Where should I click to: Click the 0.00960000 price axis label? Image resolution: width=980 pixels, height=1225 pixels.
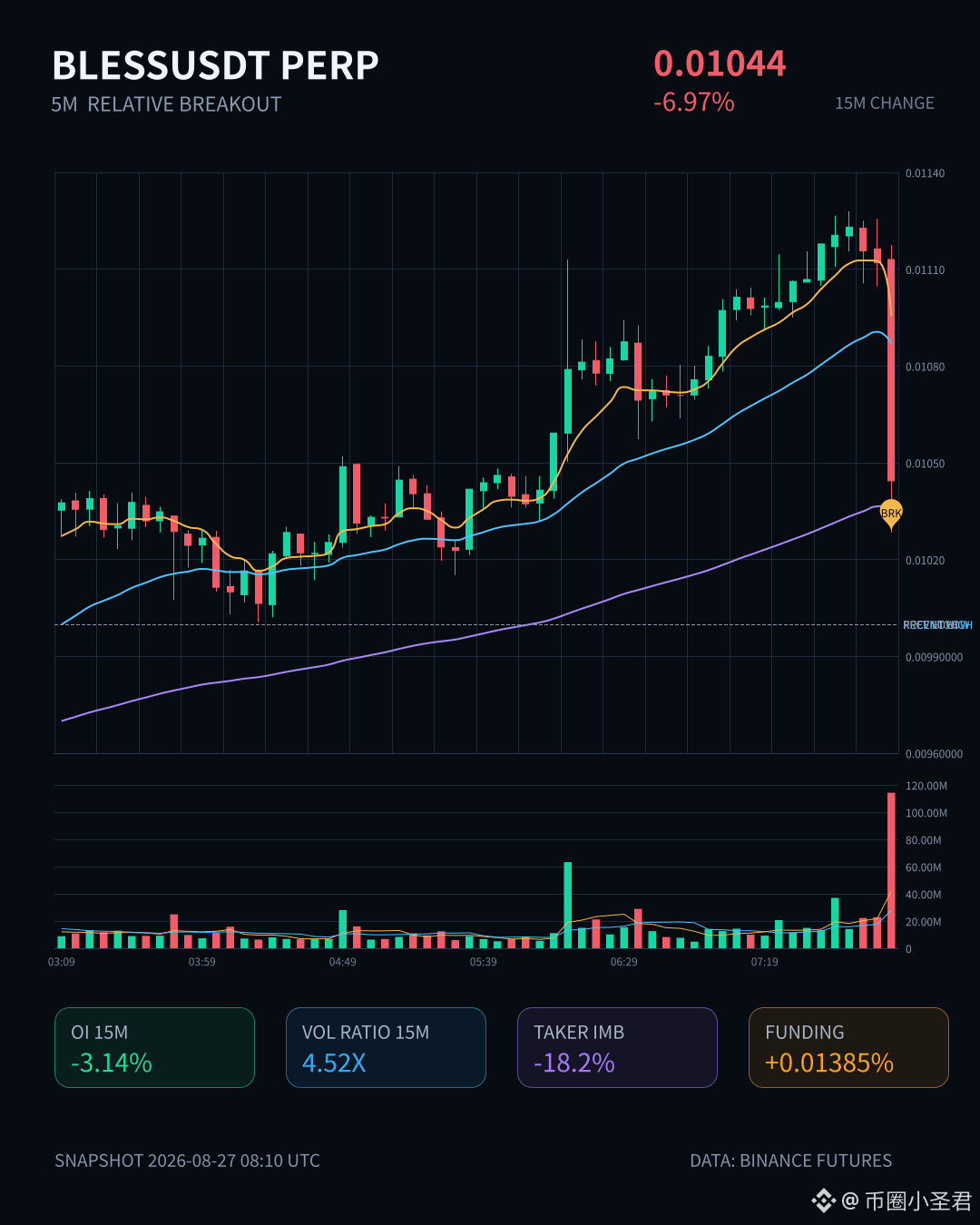click(x=934, y=754)
